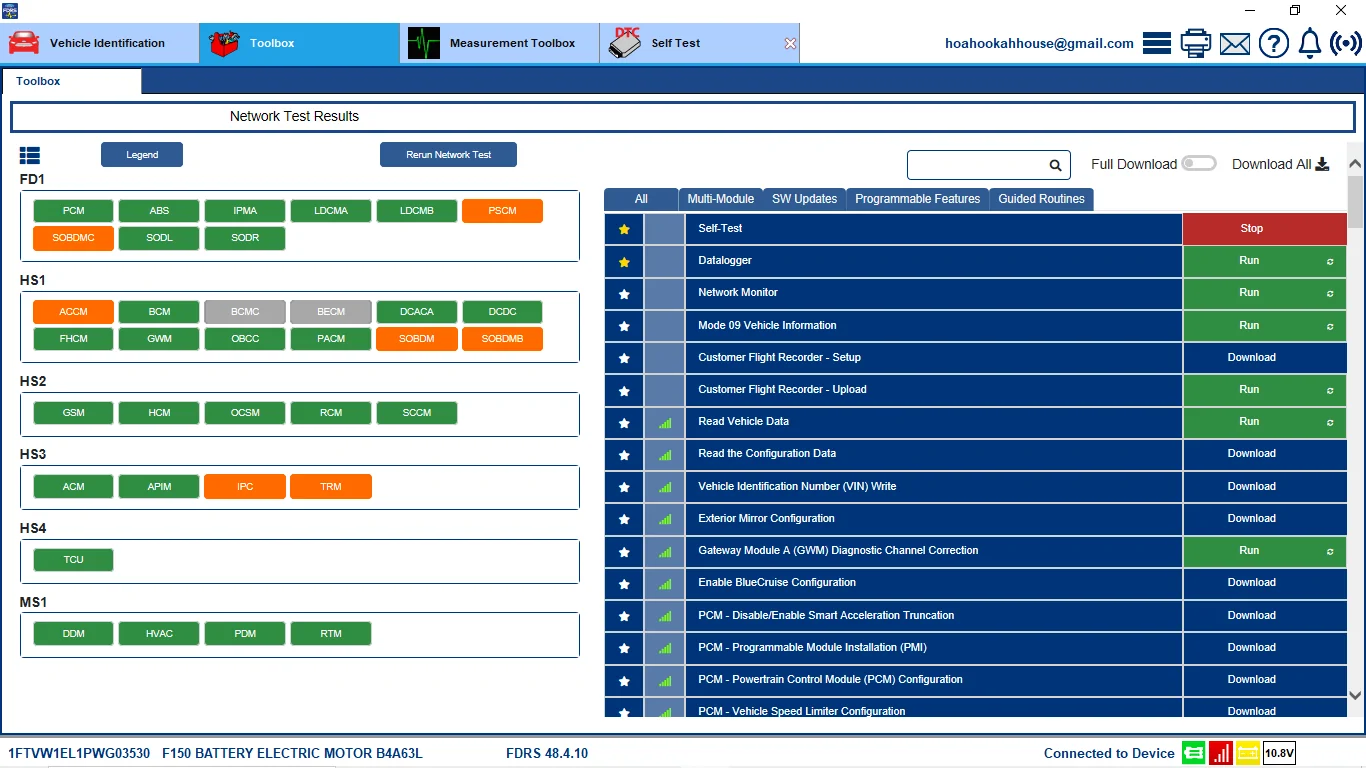Image resolution: width=1366 pixels, height=768 pixels.
Task: Favorite Customer Flight Recorder - Setup star
Action: click(624, 358)
